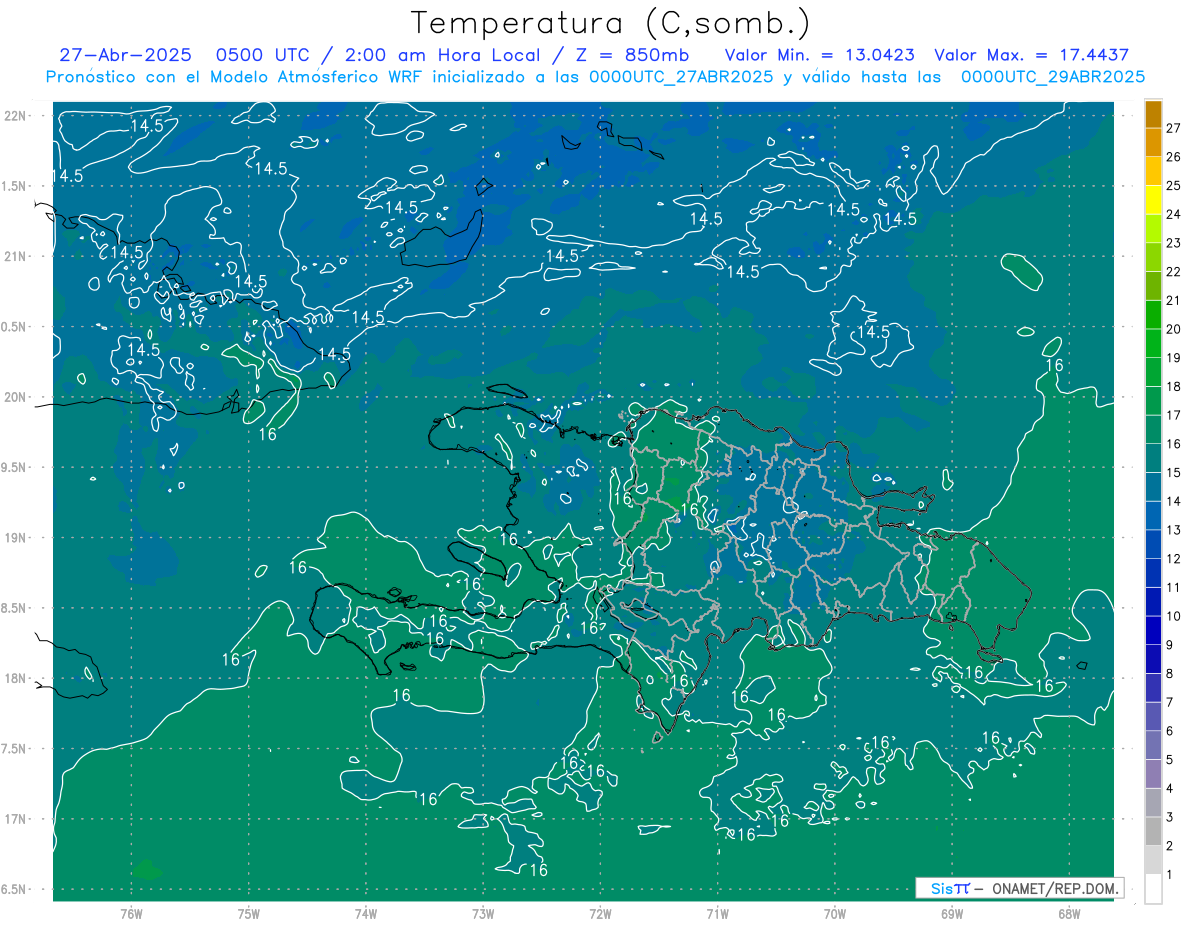Click the amber swatch between 25 and 26
The height and width of the screenshot is (927, 1200).
tap(1153, 171)
